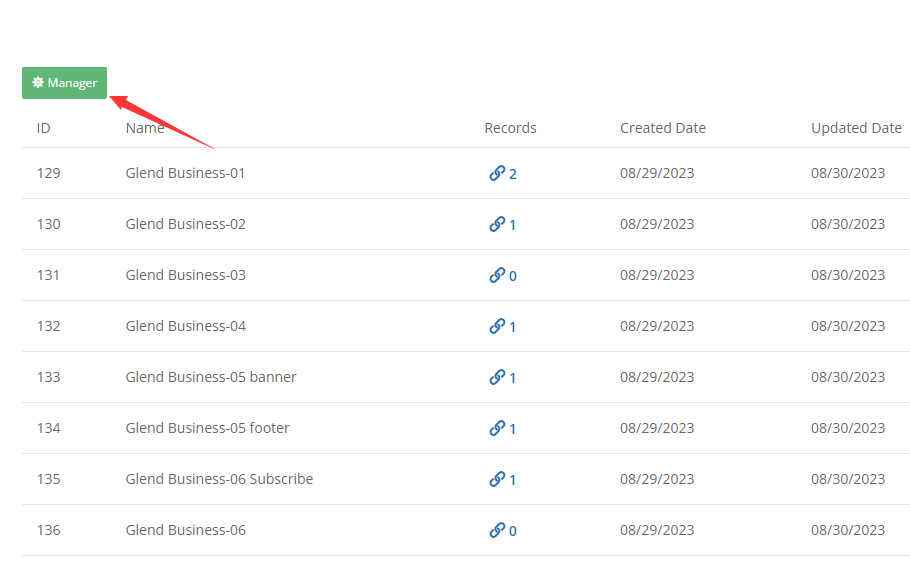Click records count 0 in row 136

[x=512, y=531]
